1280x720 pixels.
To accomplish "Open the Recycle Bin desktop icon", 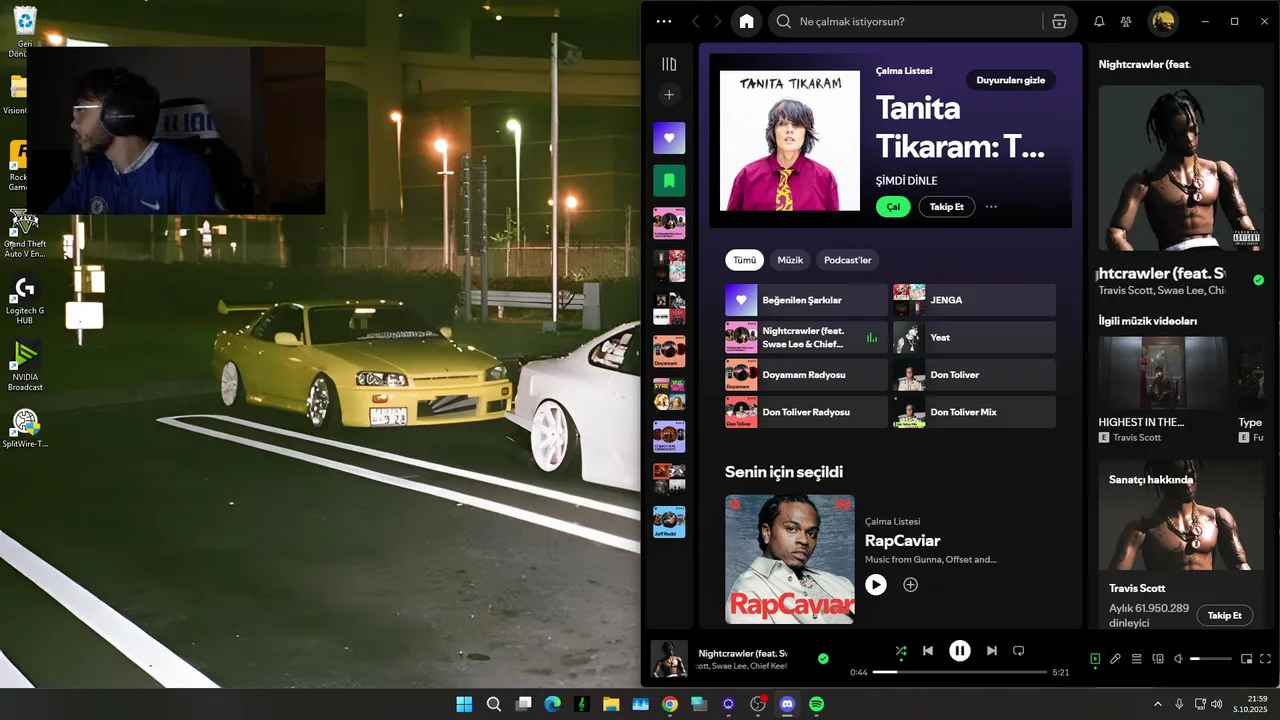I will click(x=25, y=32).
